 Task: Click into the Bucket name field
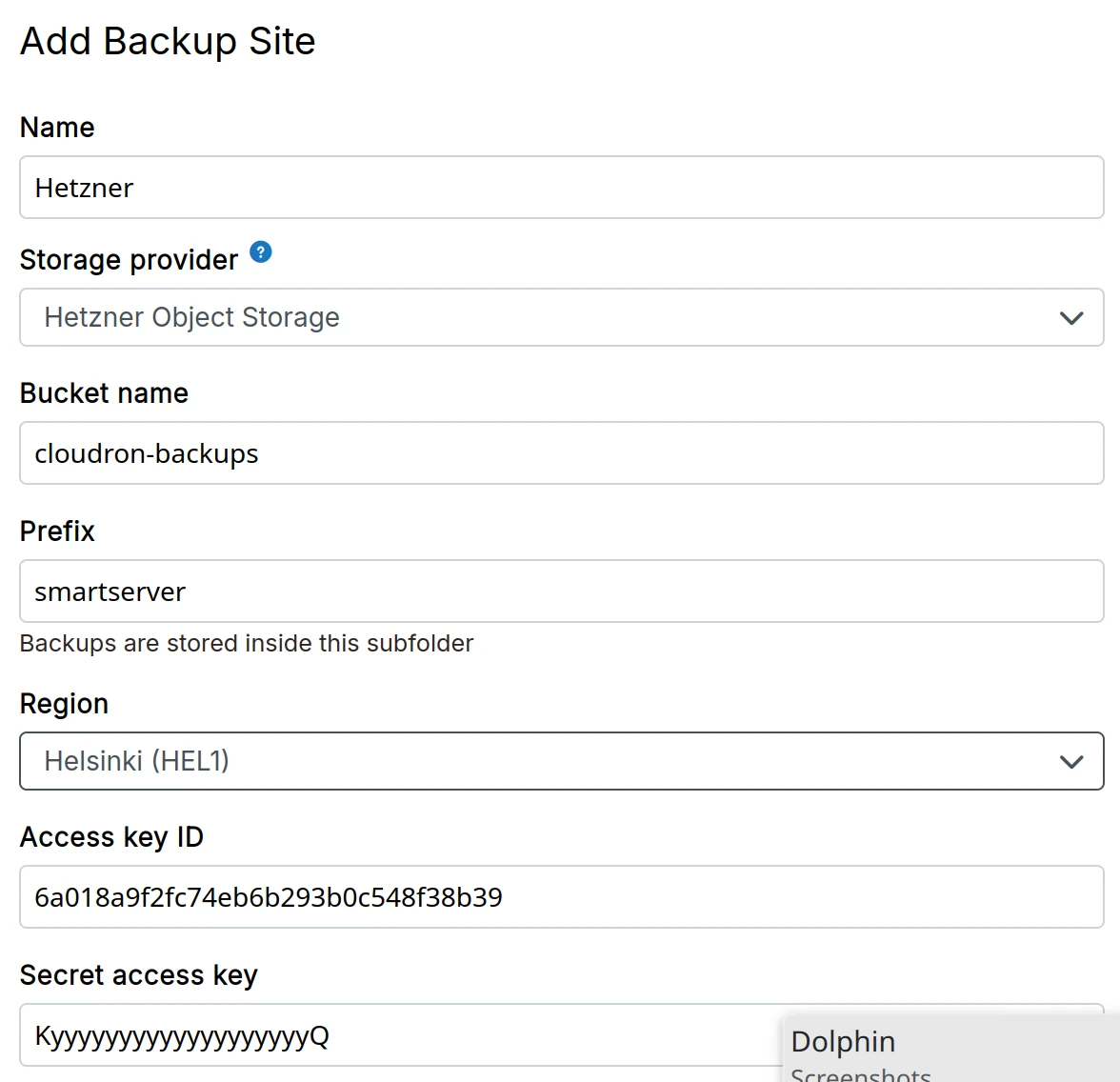(x=561, y=453)
